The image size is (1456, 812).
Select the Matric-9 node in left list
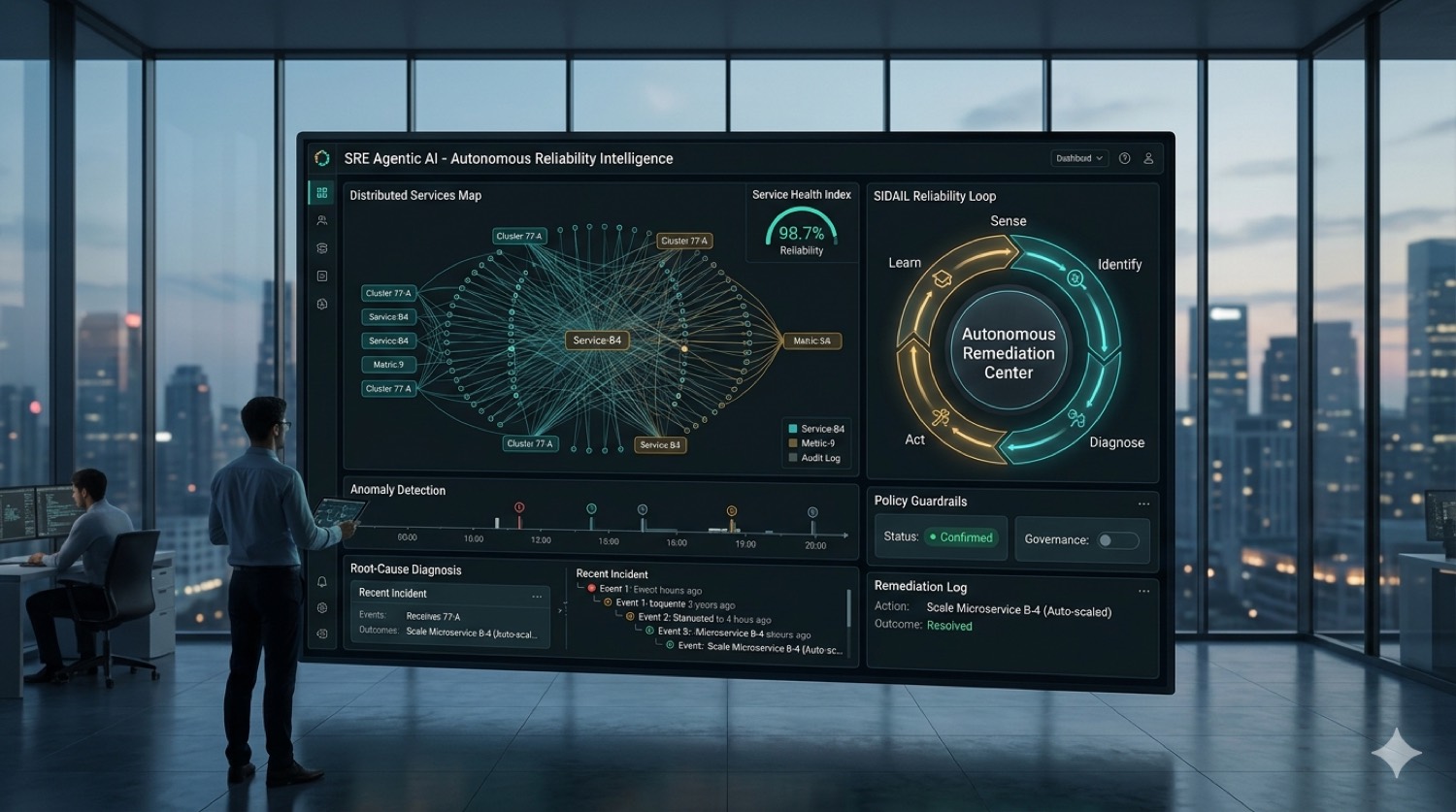388,365
